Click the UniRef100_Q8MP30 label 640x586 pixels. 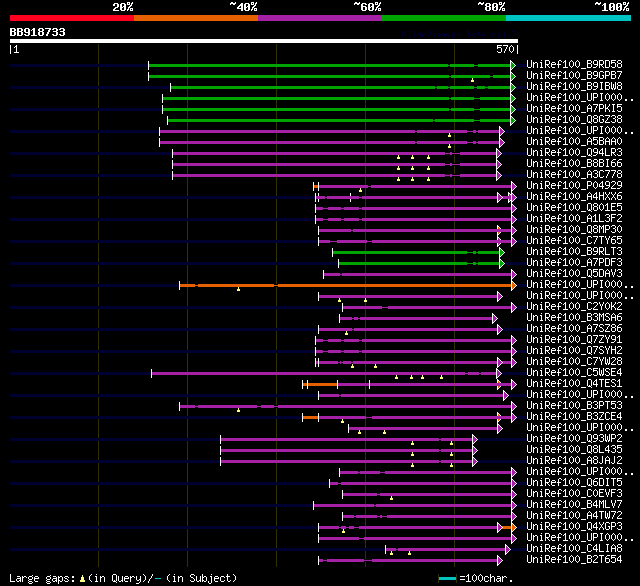[574, 230]
